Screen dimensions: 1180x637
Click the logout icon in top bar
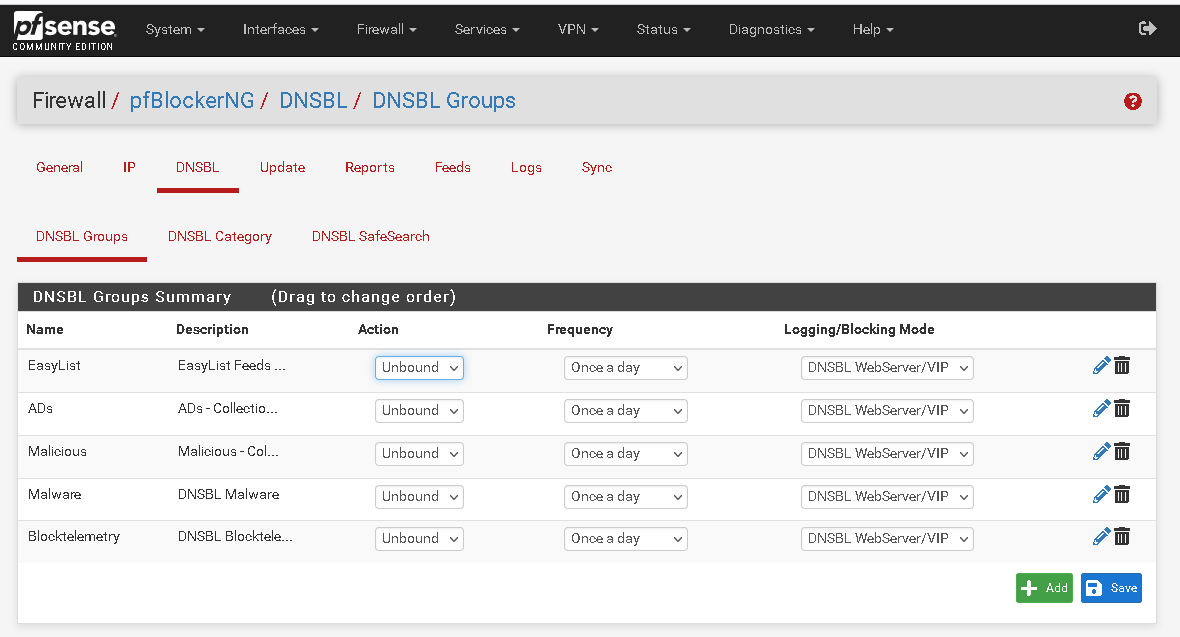coord(1147,29)
